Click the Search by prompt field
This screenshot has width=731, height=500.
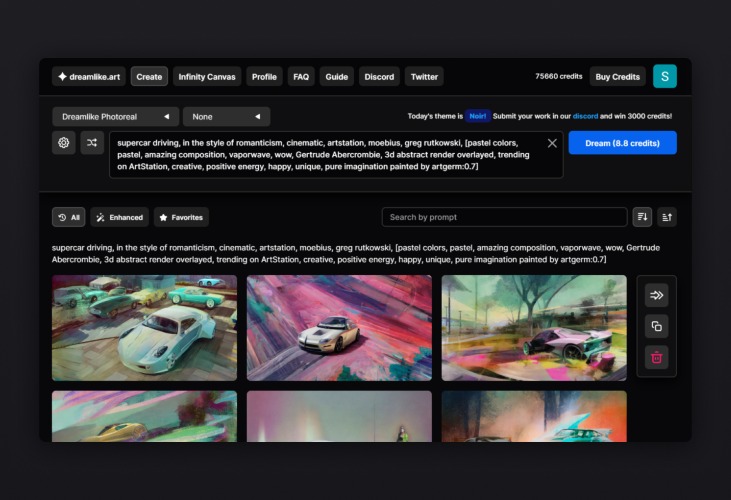click(x=504, y=217)
